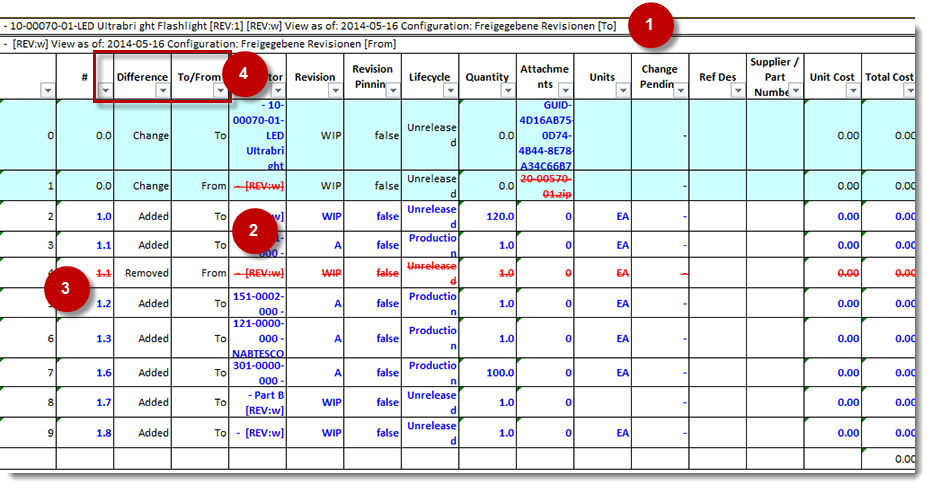
Task: Select the EA units cell in row 9
Action: [x=603, y=433]
